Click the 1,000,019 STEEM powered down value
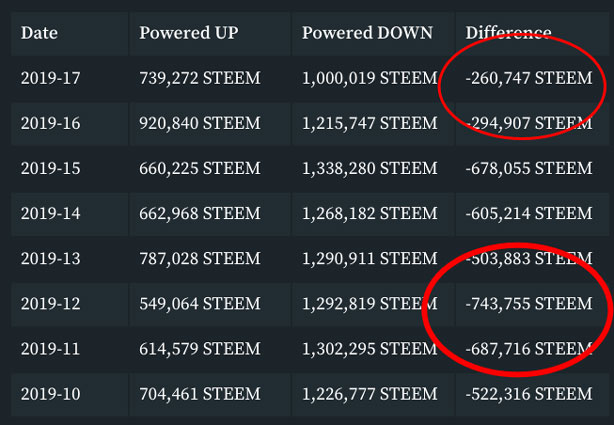Screen dimensions: 614x425 pyautogui.click(x=370, y=78)
